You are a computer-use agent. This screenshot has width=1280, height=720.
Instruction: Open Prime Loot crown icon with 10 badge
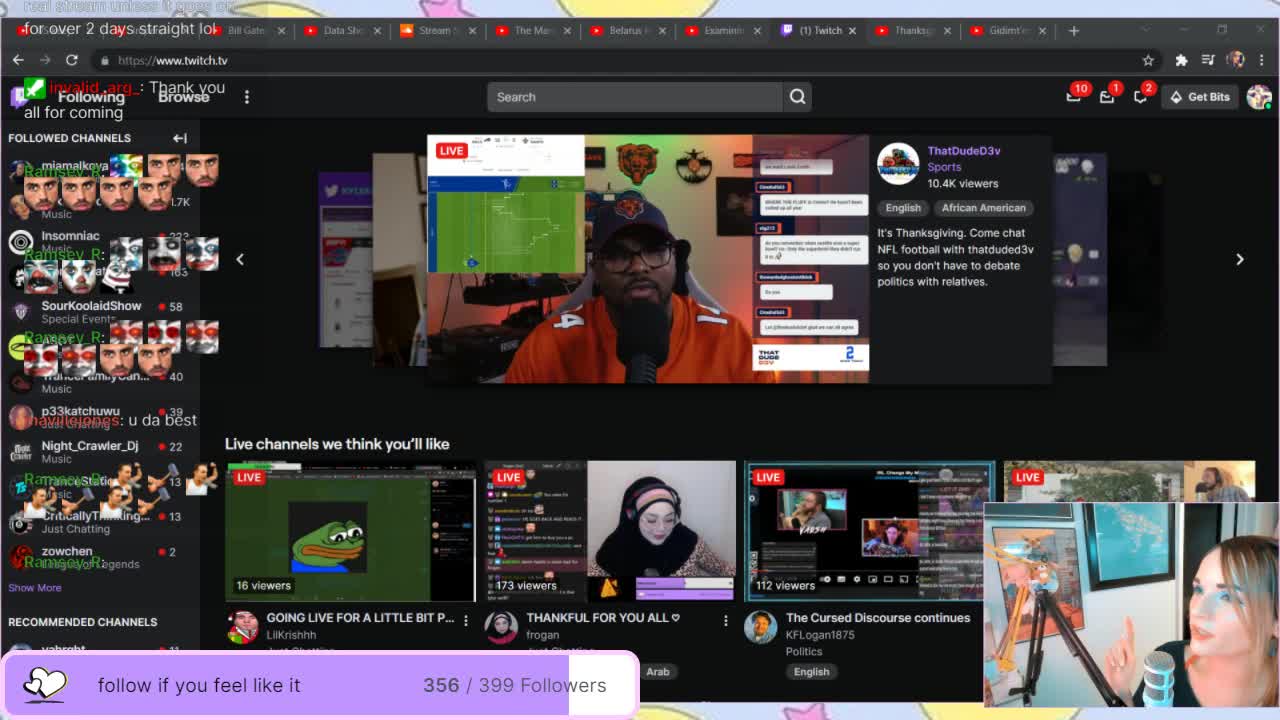tap(1074, 97)
